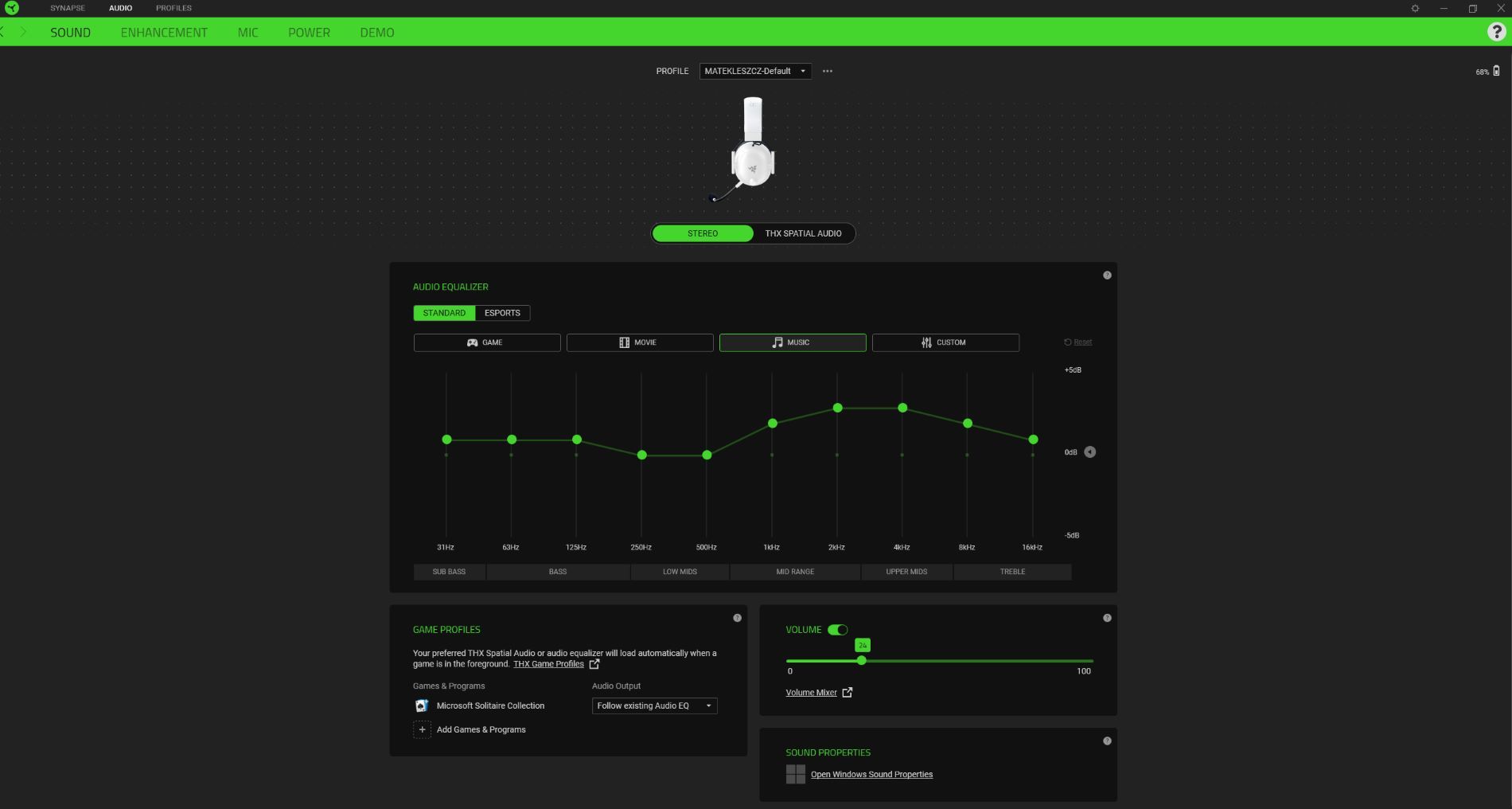Open Windows Sound Properties link

coord(871,775)
